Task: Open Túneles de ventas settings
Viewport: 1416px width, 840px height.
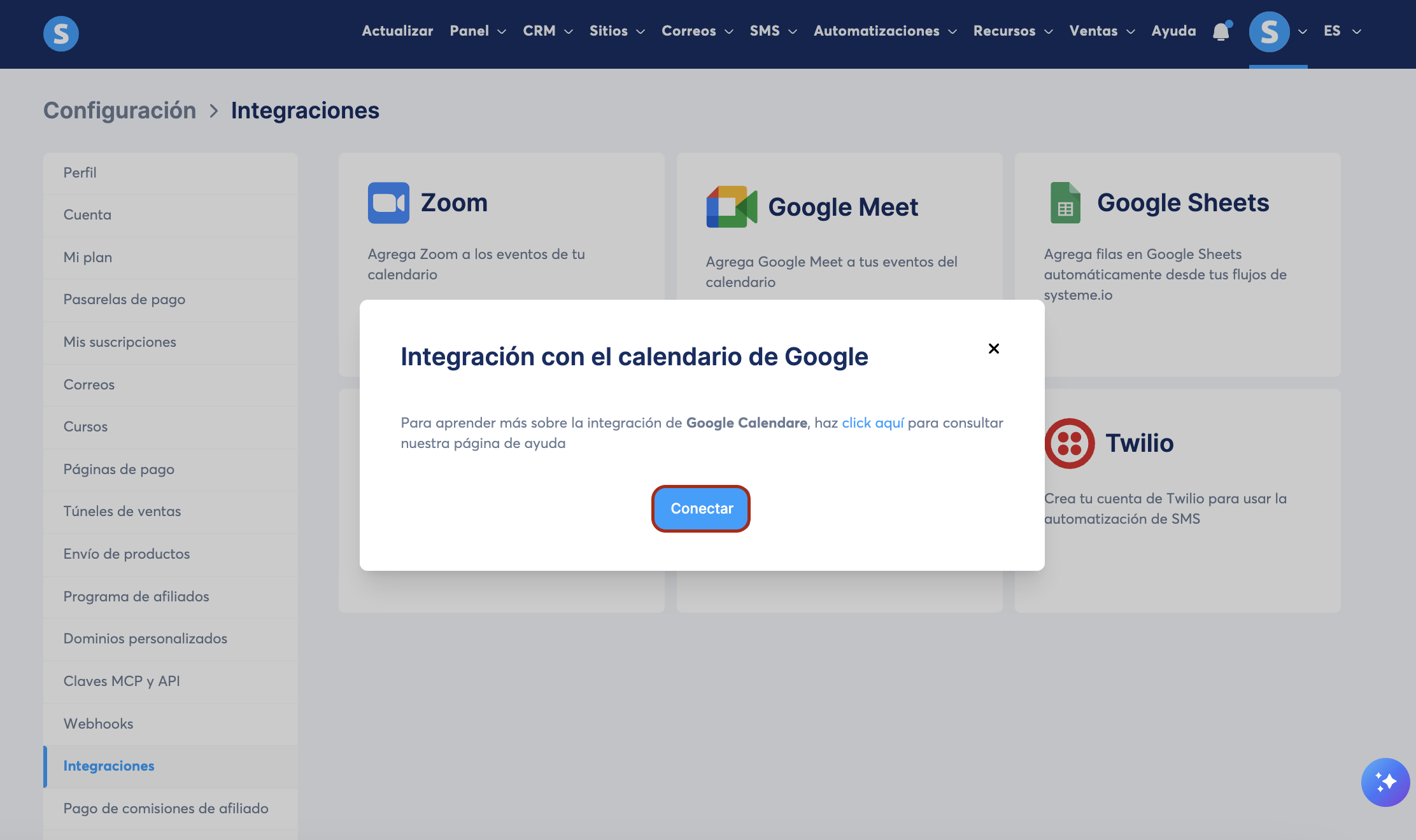Action: click(171, 512)
